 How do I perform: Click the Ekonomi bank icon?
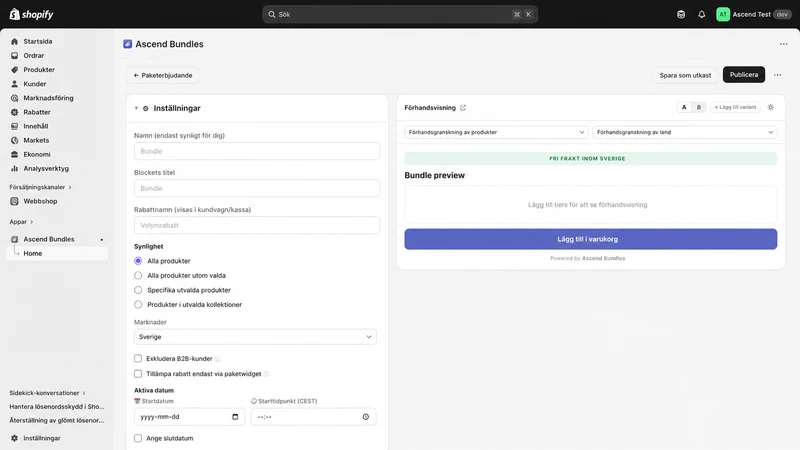14,154
